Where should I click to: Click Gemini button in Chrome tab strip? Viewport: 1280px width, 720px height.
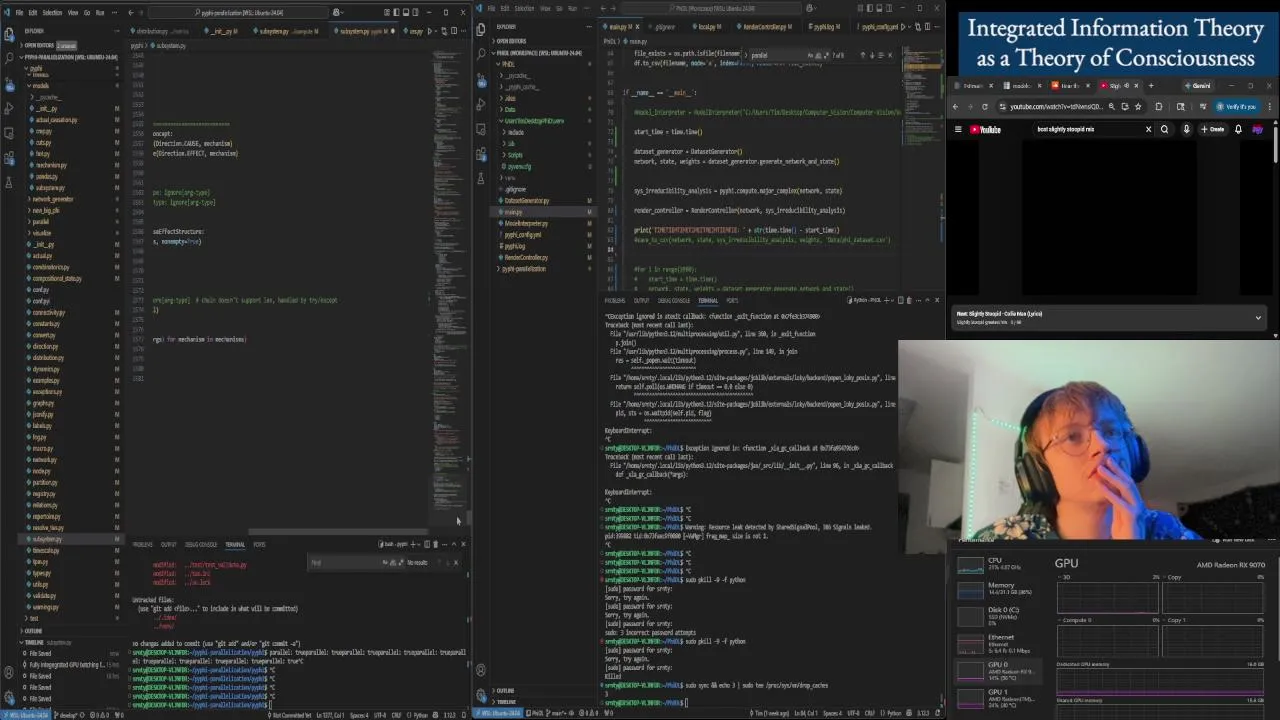tap(1199, 86)
